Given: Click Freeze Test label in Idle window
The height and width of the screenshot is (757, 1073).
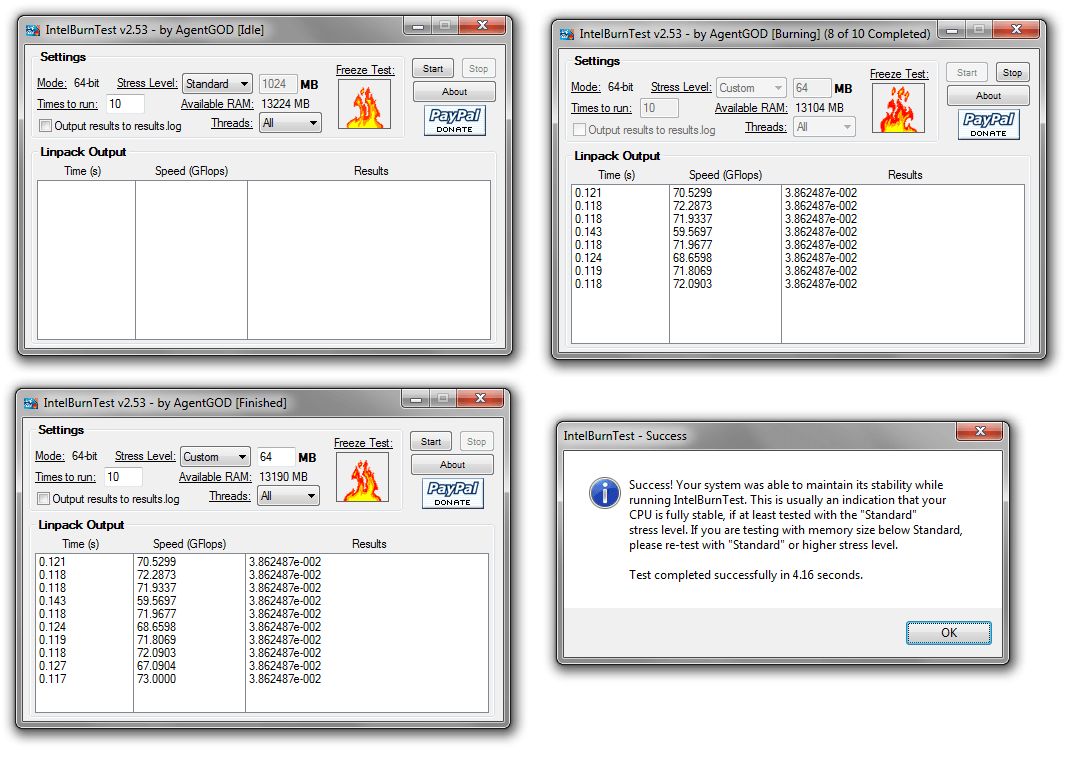Looking at the screenshot, I should [x=365, y=70].
